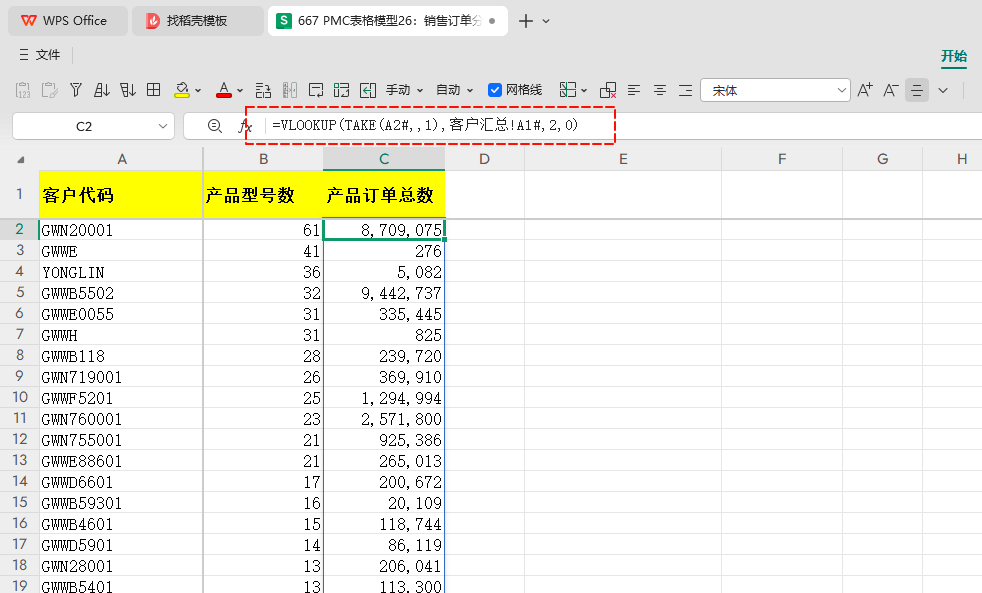
Task: Select header cell 客户代码
Action: [121, 194]
